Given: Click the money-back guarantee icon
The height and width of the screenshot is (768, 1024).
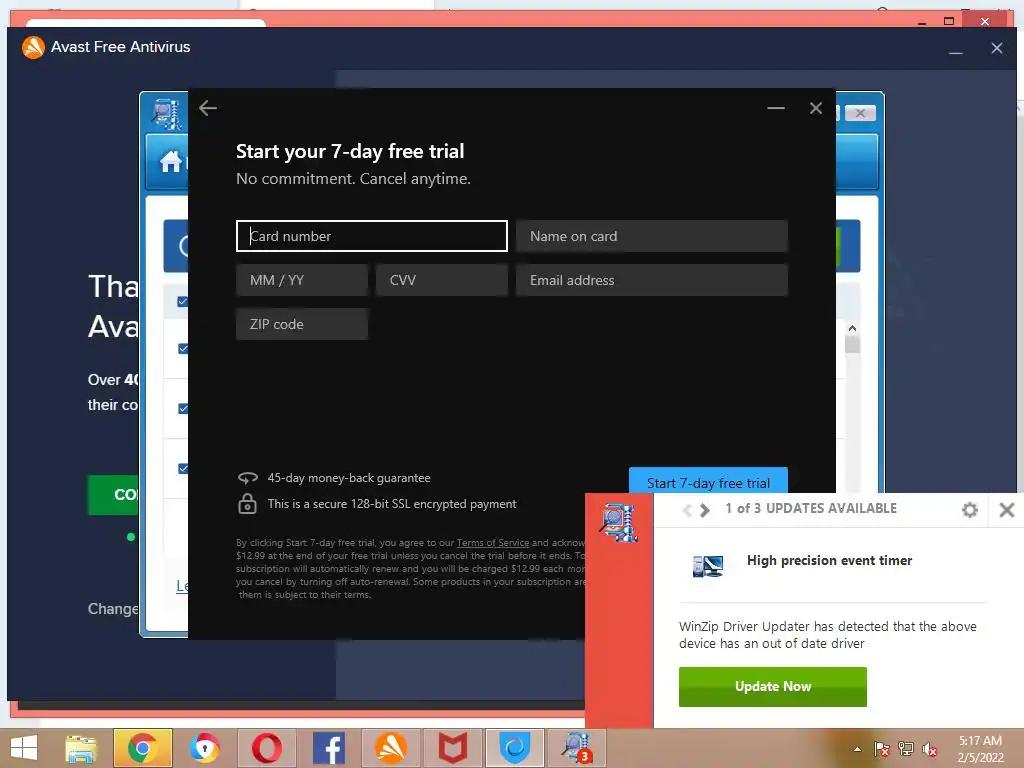Looking at the screenshot, I should [x=248, y=478].
